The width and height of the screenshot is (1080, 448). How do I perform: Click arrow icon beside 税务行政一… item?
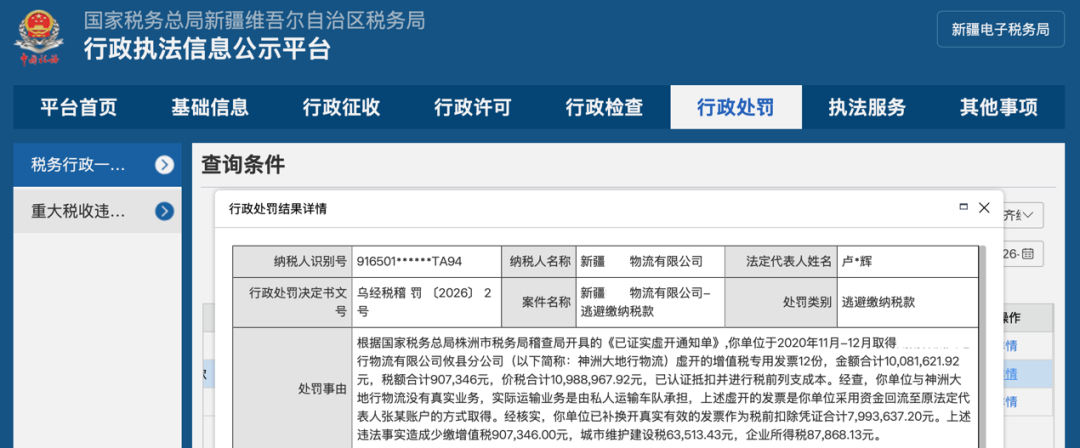pos(165,165)
